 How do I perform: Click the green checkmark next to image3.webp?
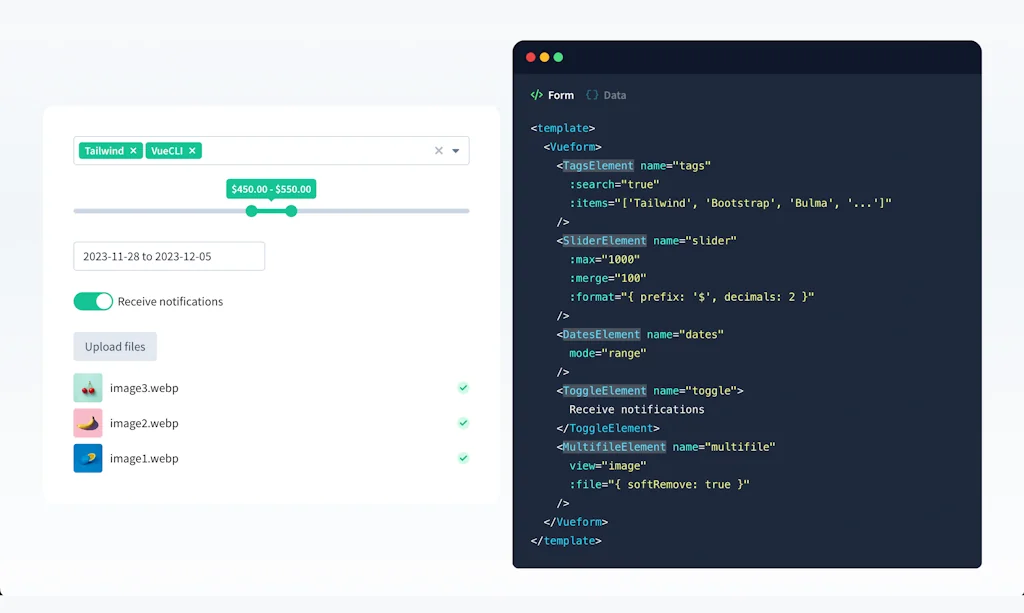coord(463,387)
